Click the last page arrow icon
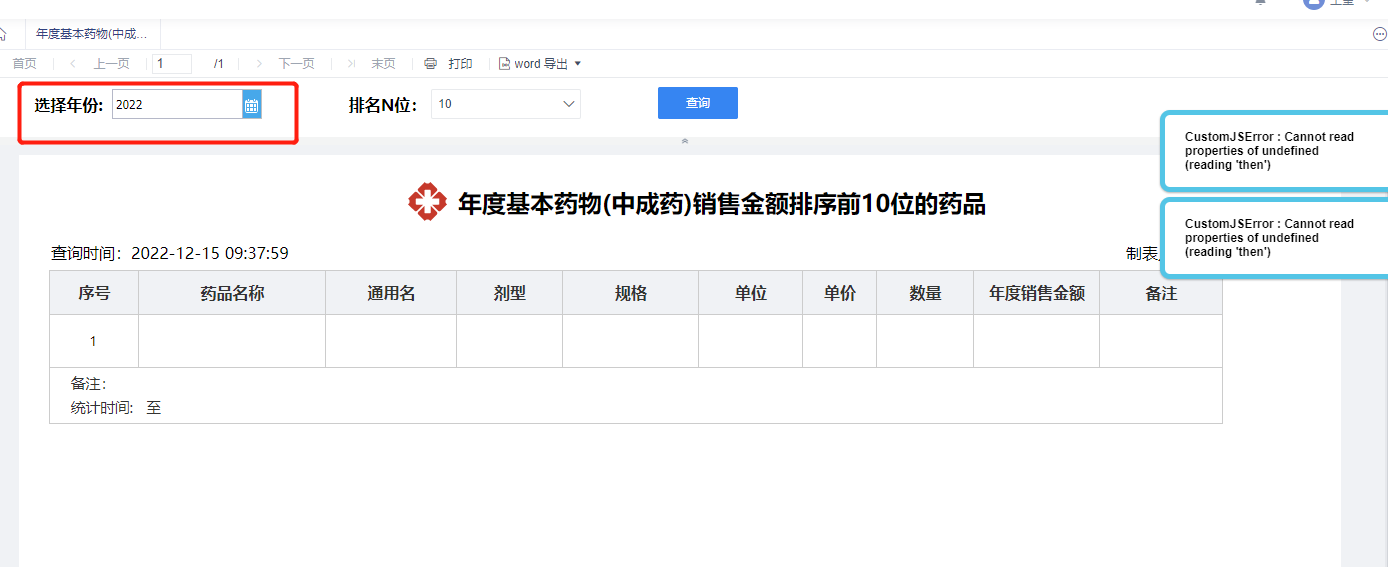This screenshot has height=567, width=1388. pos(351,64)
